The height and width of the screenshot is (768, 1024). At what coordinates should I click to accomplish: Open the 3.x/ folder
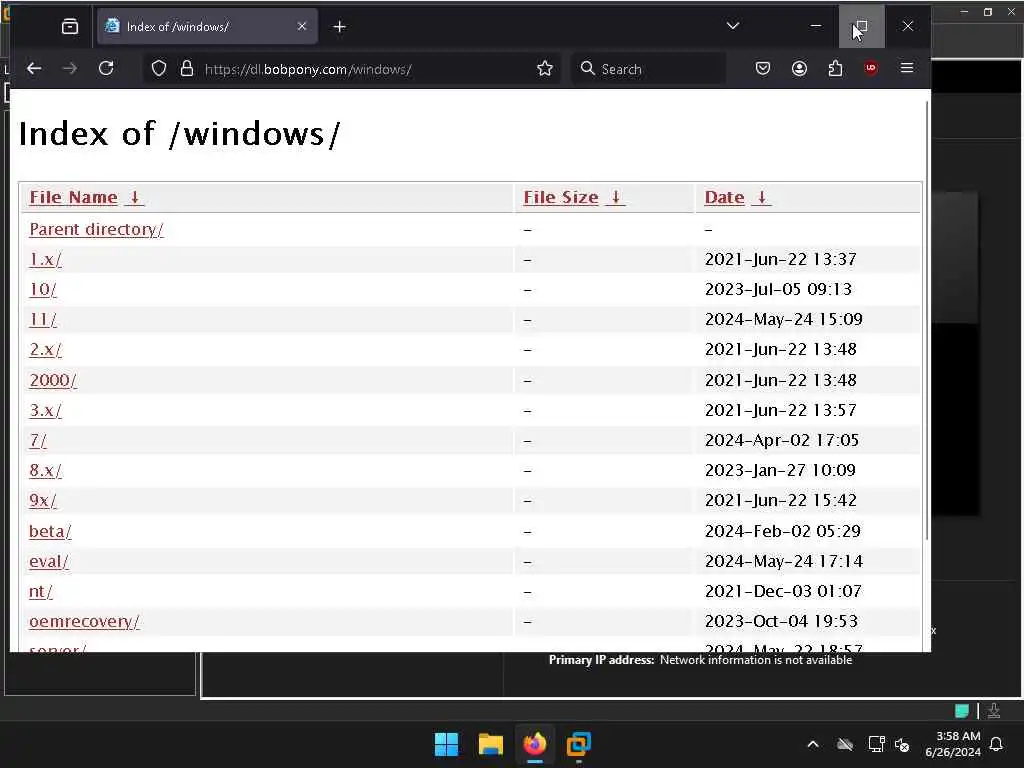(45, 410)
